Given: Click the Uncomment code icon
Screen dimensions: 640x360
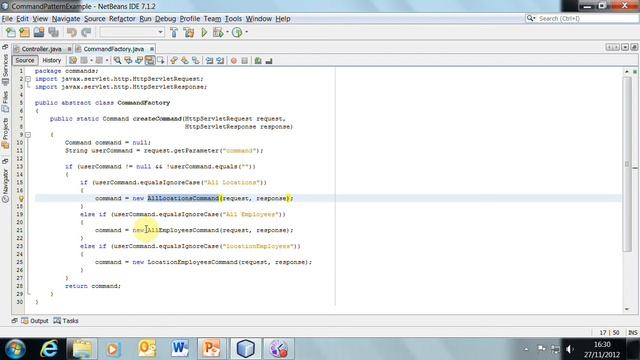Looking at the screenshot, I should pos(269,60).
